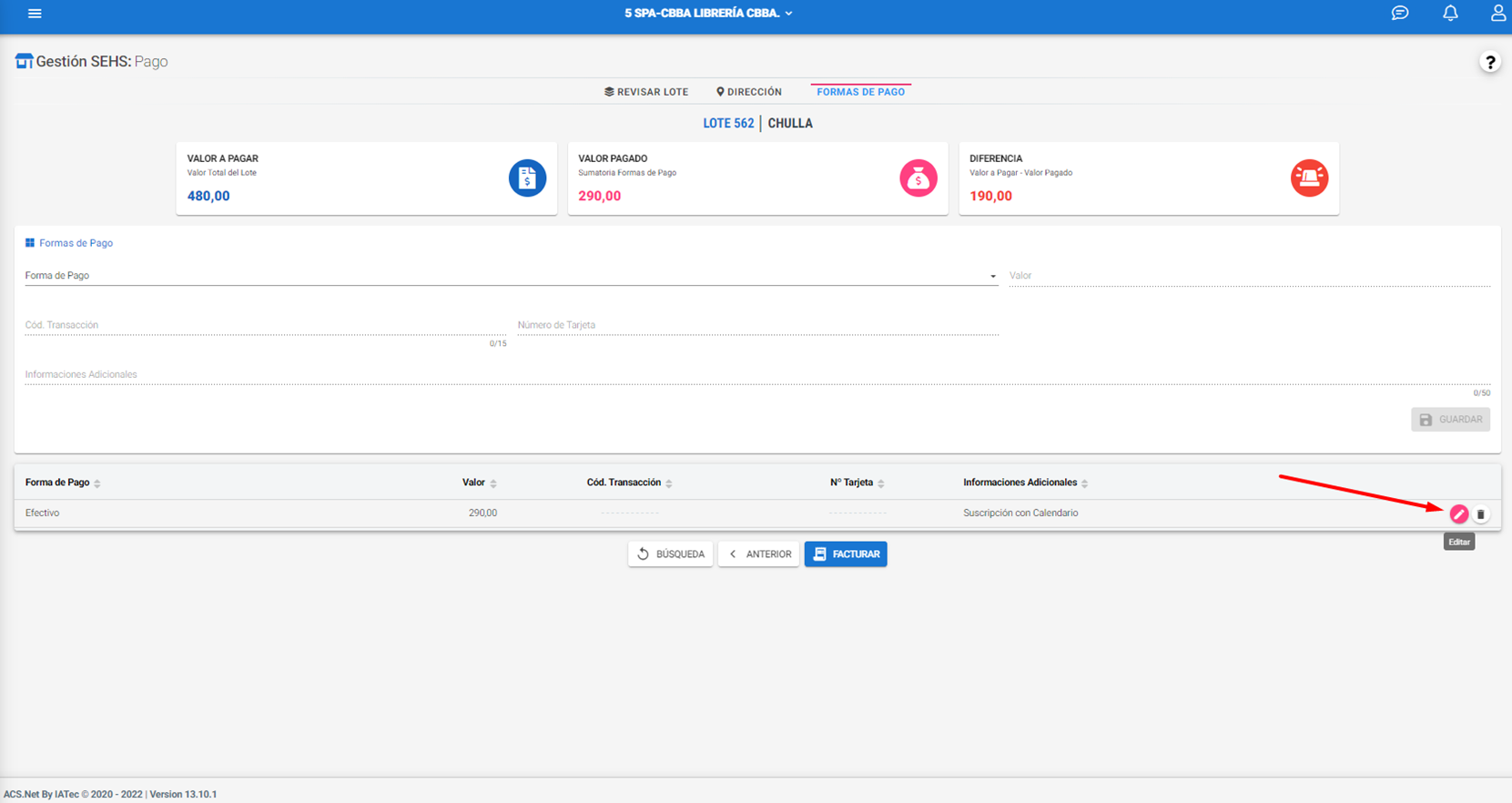Click the blue invoice icon in Valor a Pagar
This screenshot has height=803, width=1512.
(527, 178)
